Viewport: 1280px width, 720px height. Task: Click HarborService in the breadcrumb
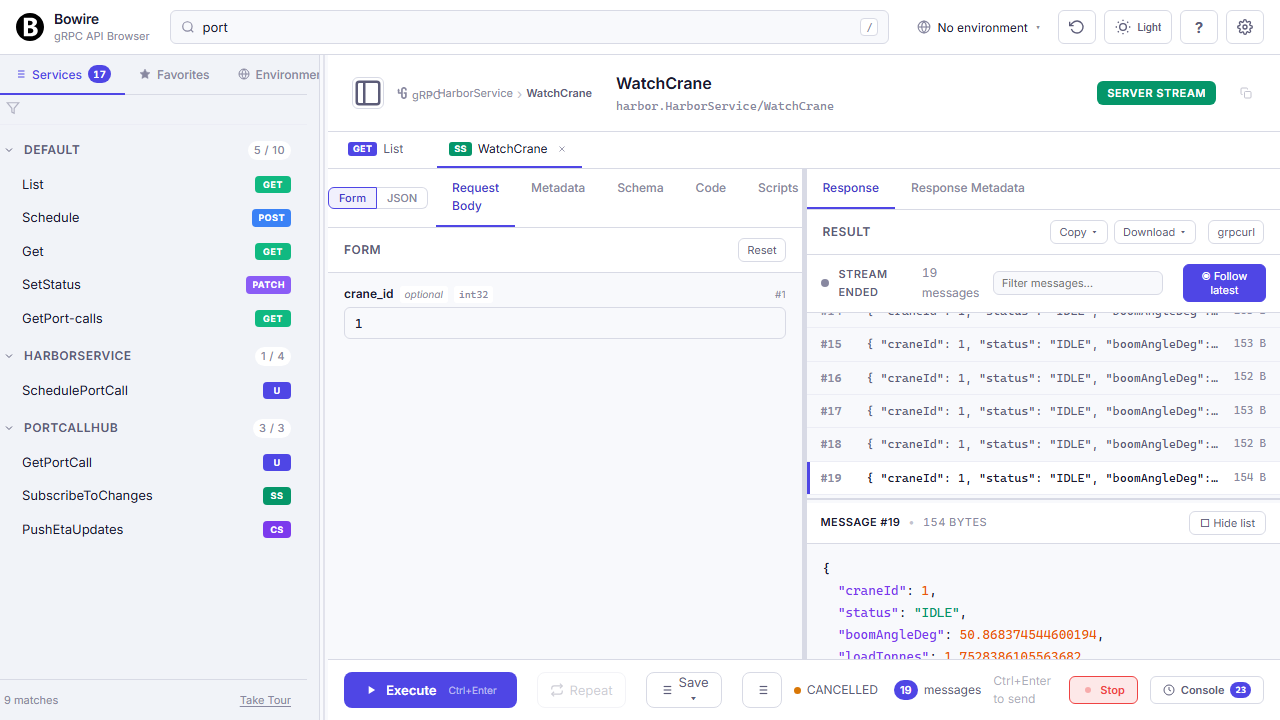[475, 93]
